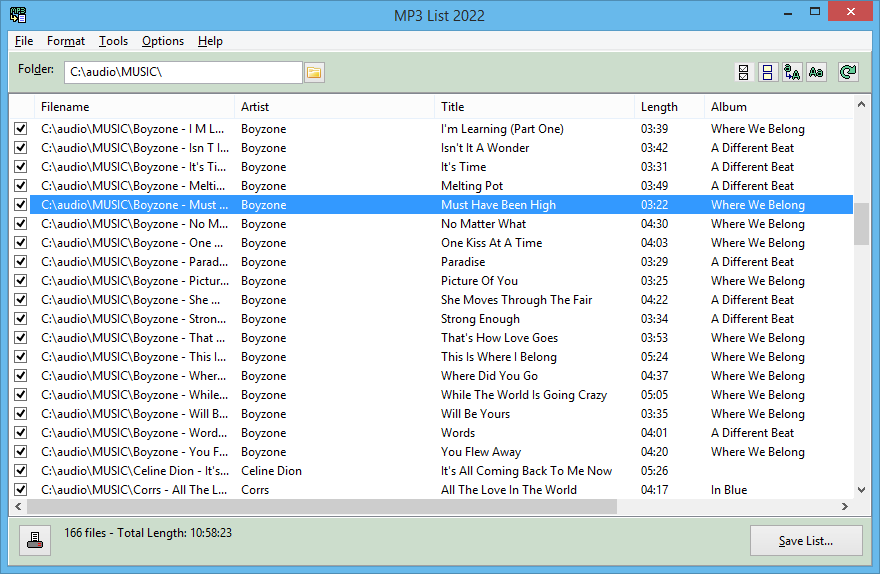Click the horizontal scrollbar thumb
880x574 pixels.
(322, 507)
